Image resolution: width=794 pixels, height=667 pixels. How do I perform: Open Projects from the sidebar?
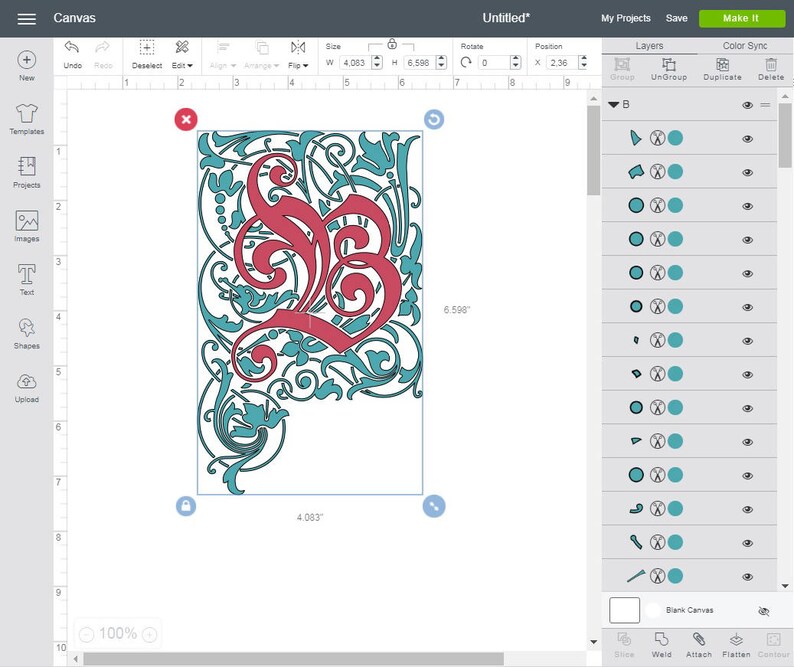pyautogui.click(x=27, y=173)
